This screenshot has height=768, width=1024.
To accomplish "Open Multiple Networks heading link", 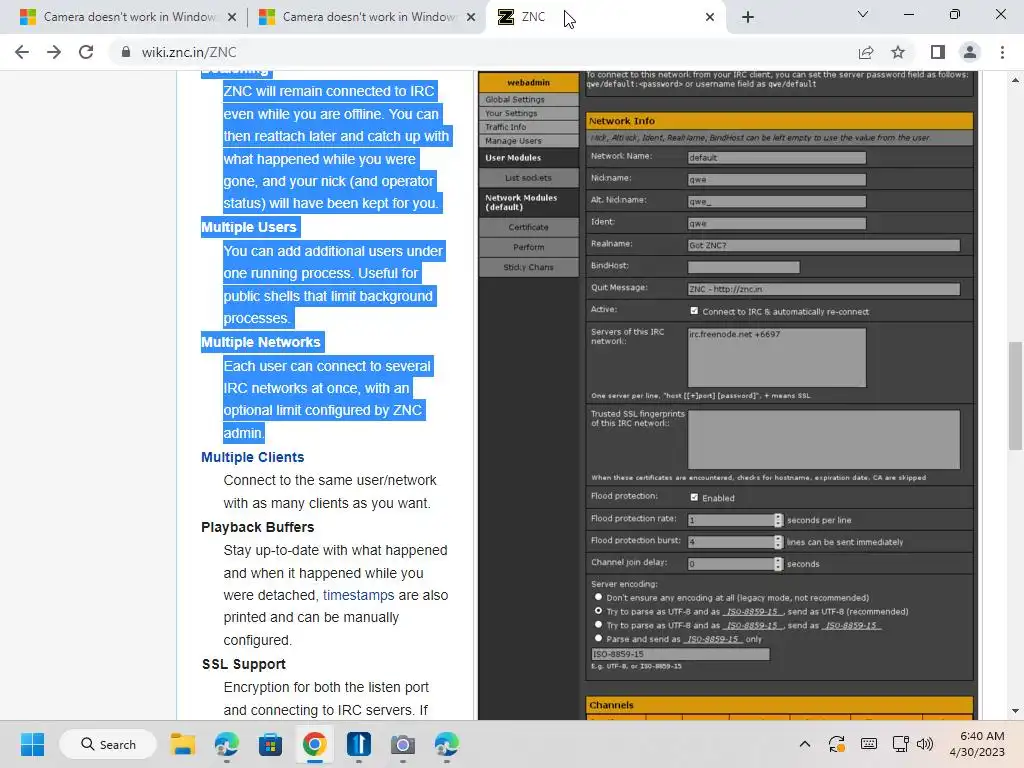I will 261,342.
